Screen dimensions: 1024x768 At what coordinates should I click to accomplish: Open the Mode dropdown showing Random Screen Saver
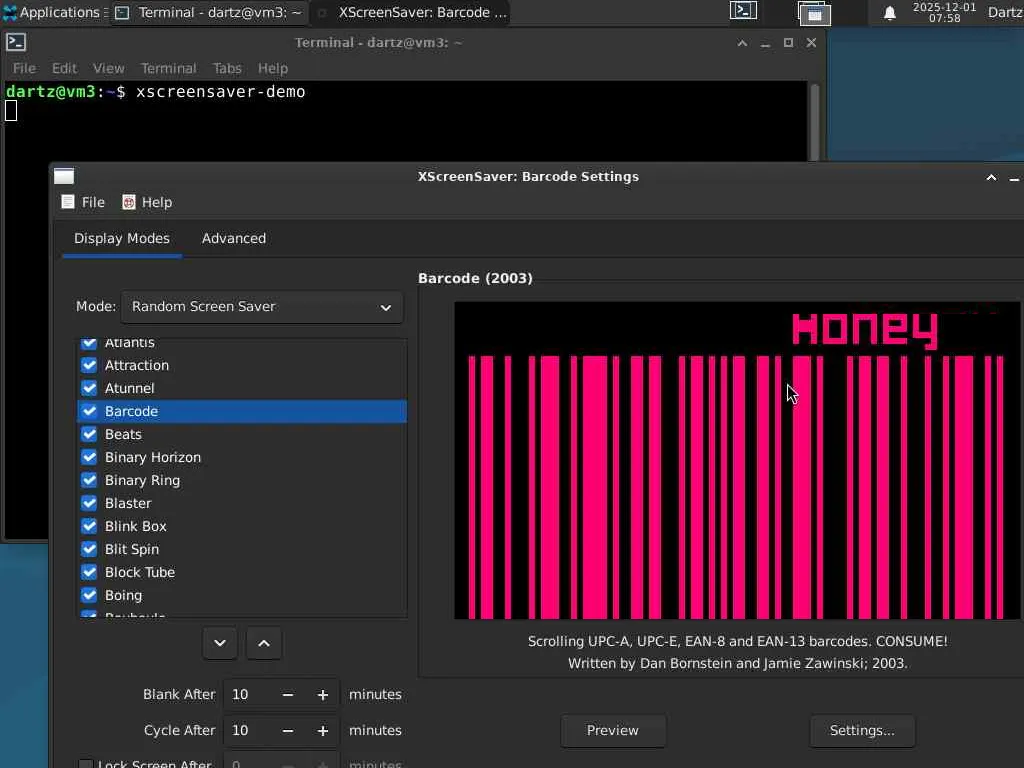point(262,307)
